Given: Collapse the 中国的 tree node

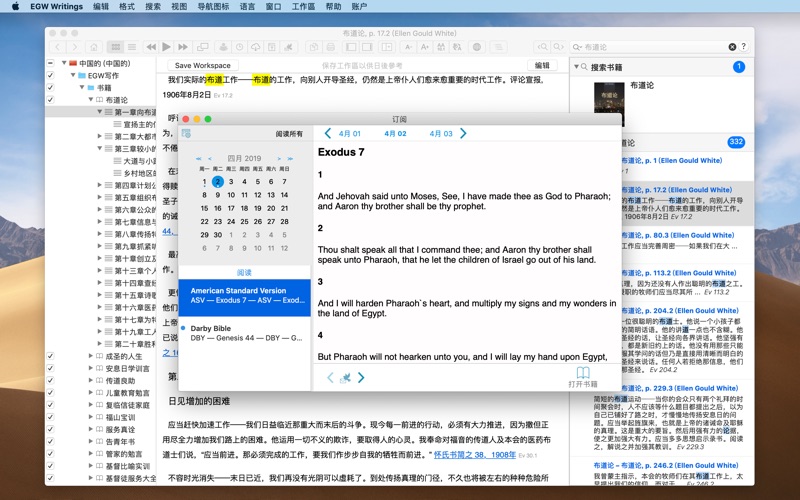Looking at the screenshot, I should pos(64,63).
